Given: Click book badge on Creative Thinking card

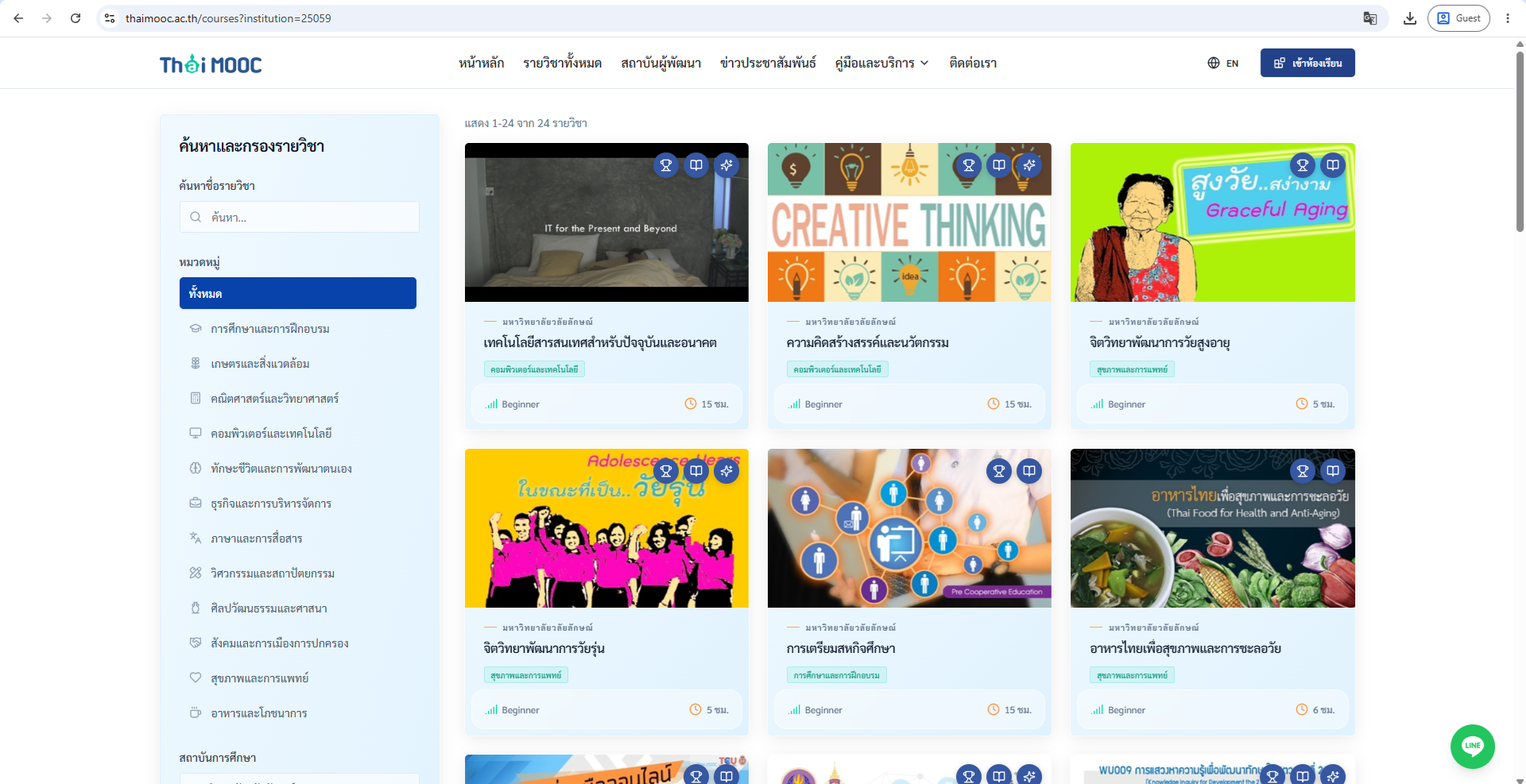Looking at the screenshot, I should (x=999, y=165).
